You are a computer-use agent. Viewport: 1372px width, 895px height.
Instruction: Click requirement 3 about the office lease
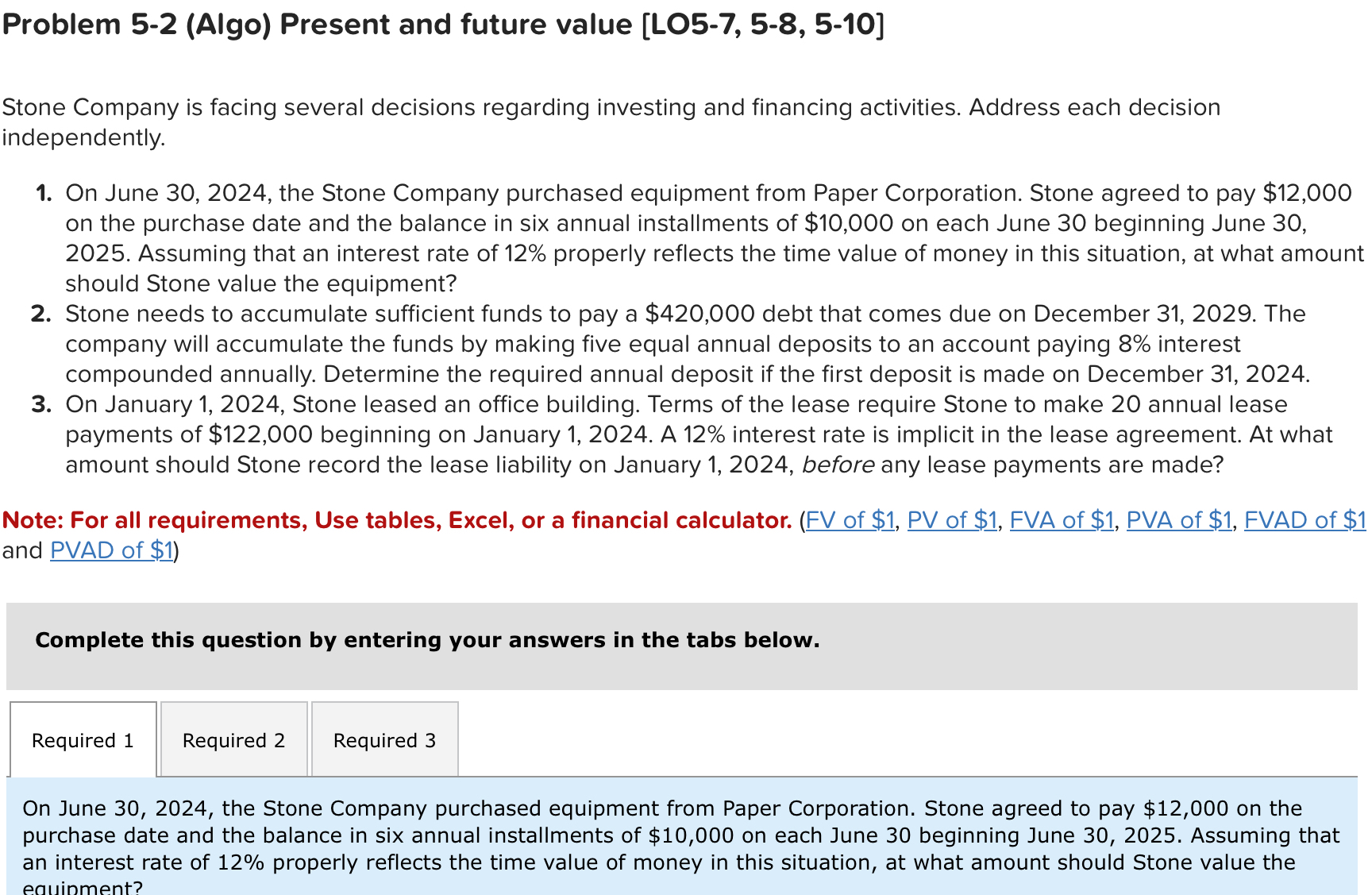(x=635, y=434)
